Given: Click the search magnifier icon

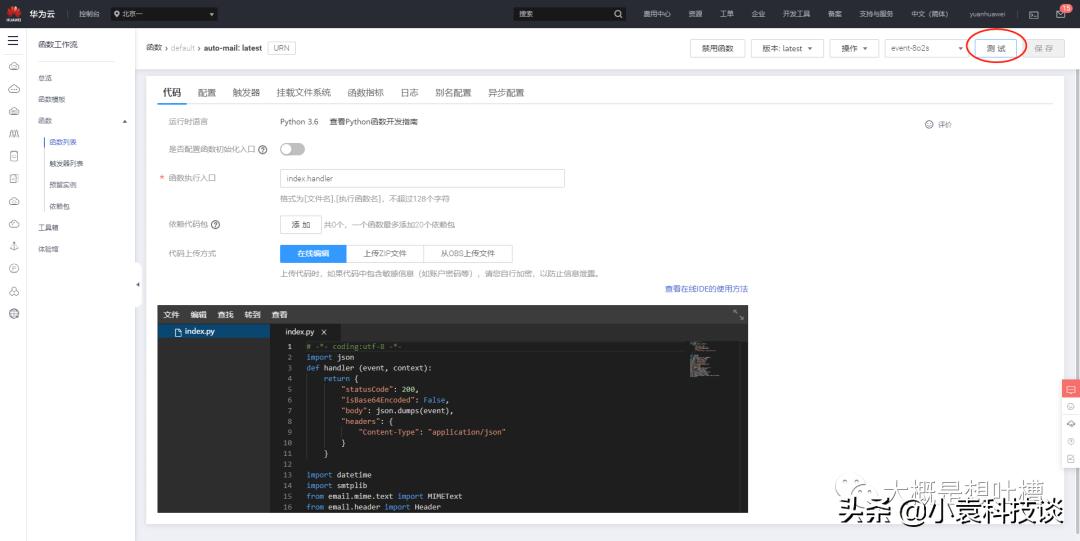Looking at the screenshot, I should tap(618, 14).
